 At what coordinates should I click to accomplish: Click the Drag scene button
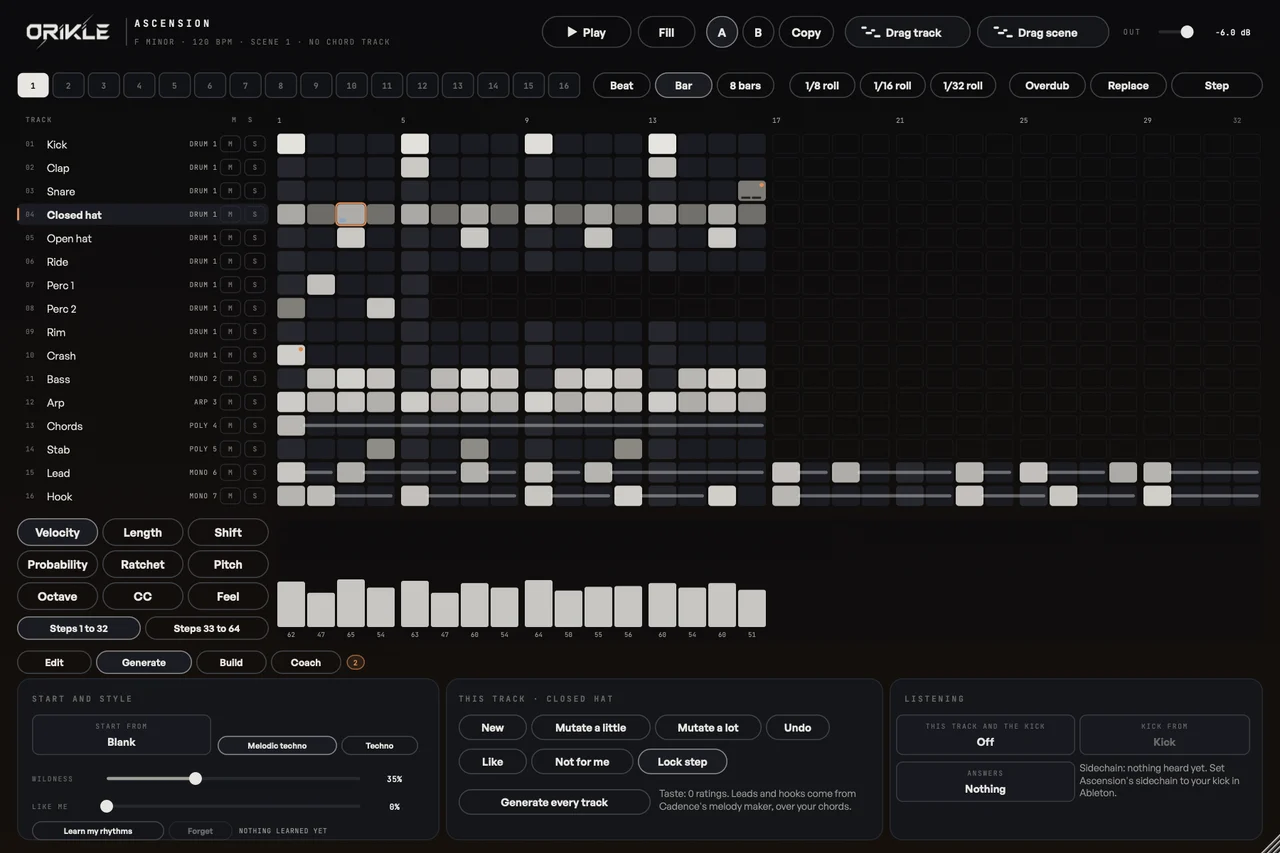tap(1042, 32)
